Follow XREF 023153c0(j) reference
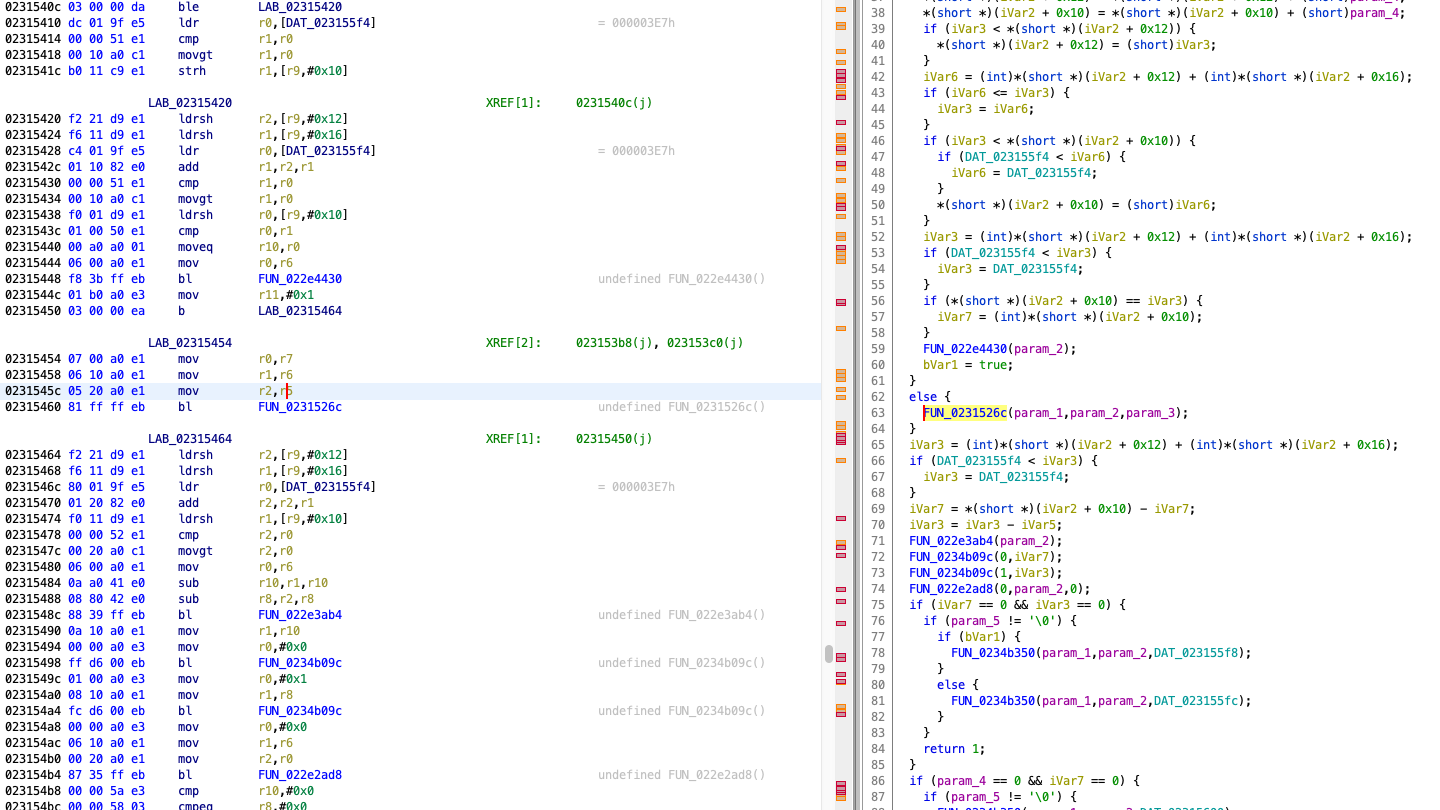Screen dimensions: 1440x810 [x=706, y=343]
